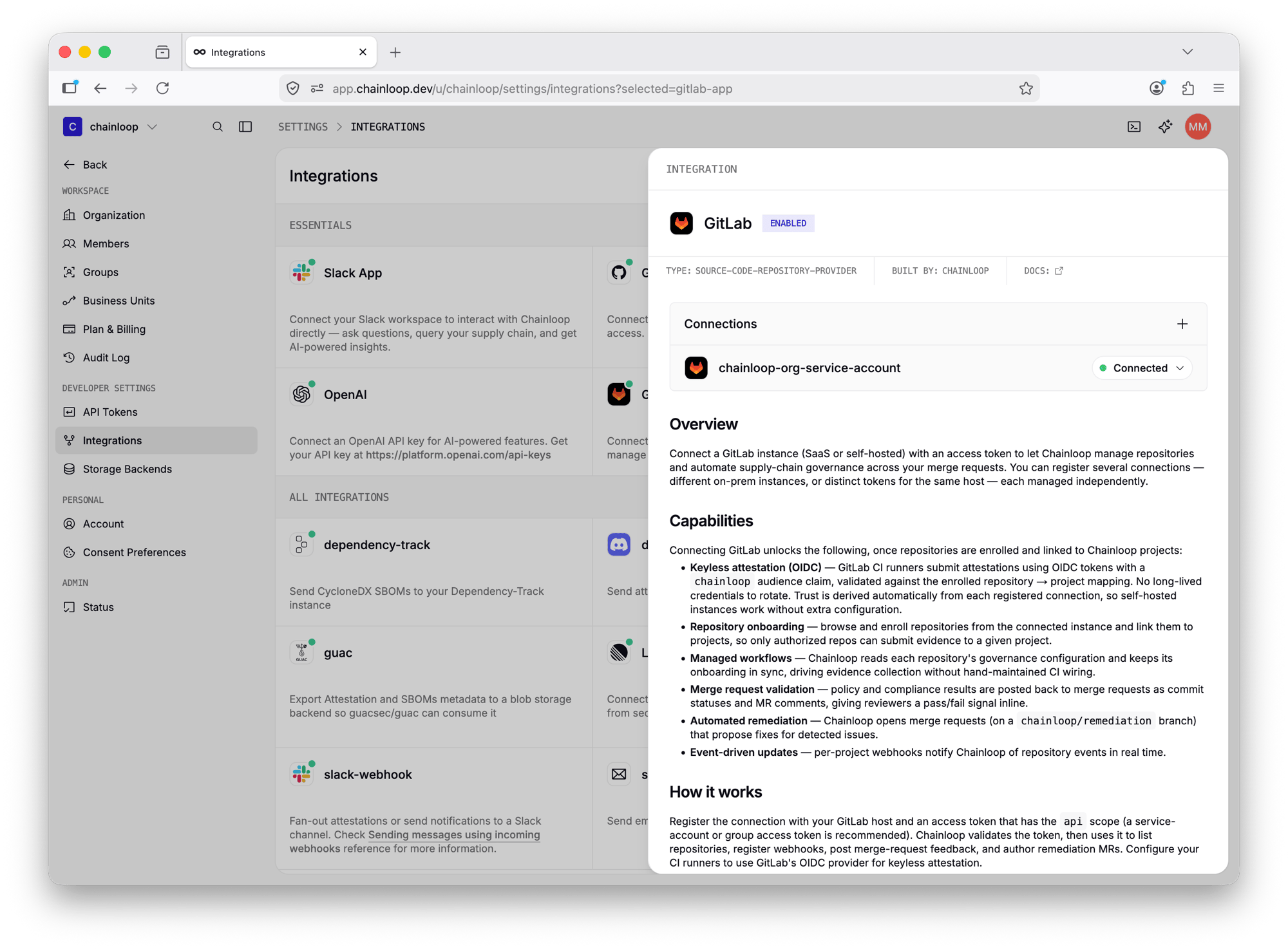Click the ENABLED badge next to GitLab
This screenshot has height=949, width=1288.
[x=788, y=223]
